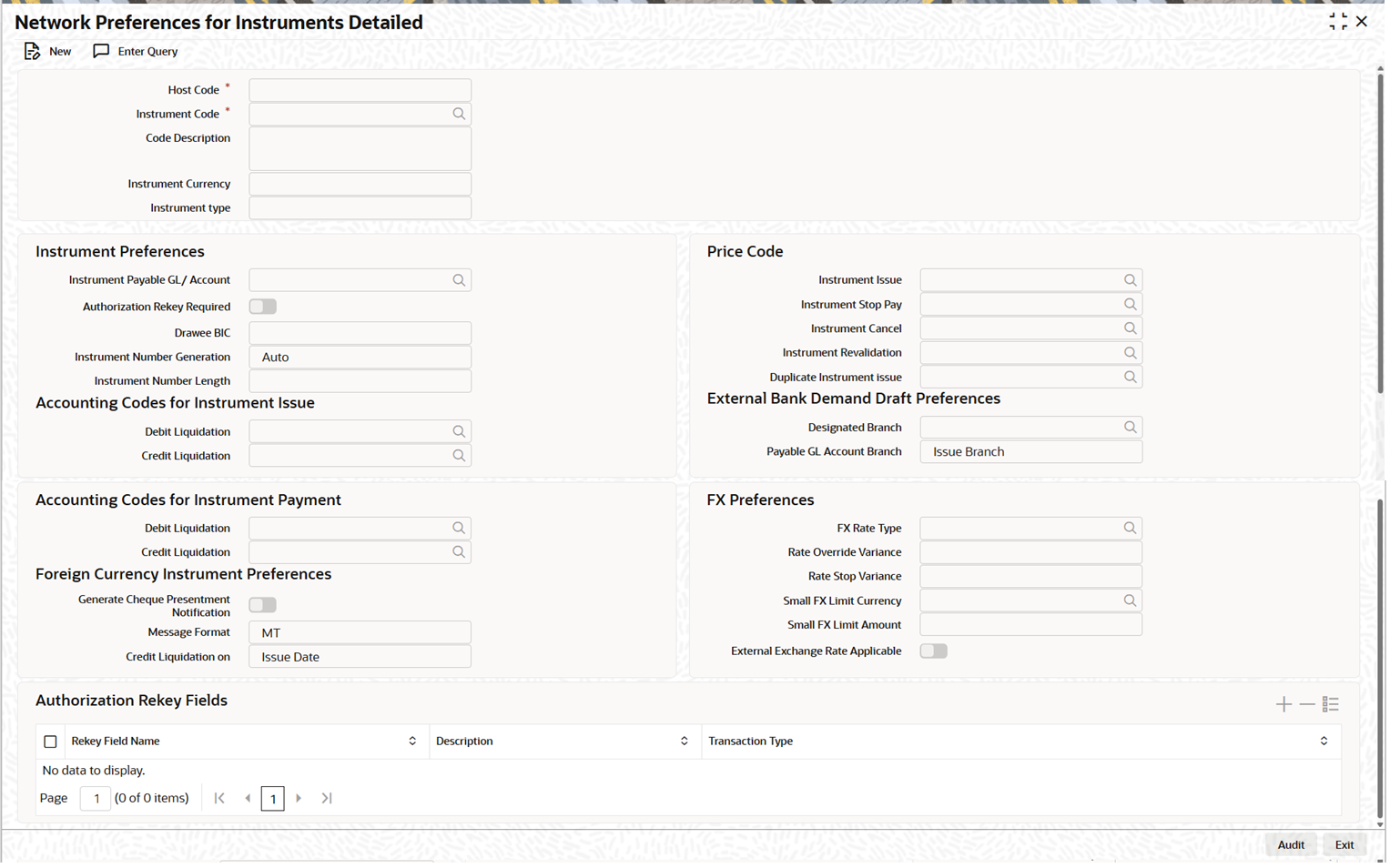
Task: Go to previous page of Rekey table
Action: pos(248,798)
